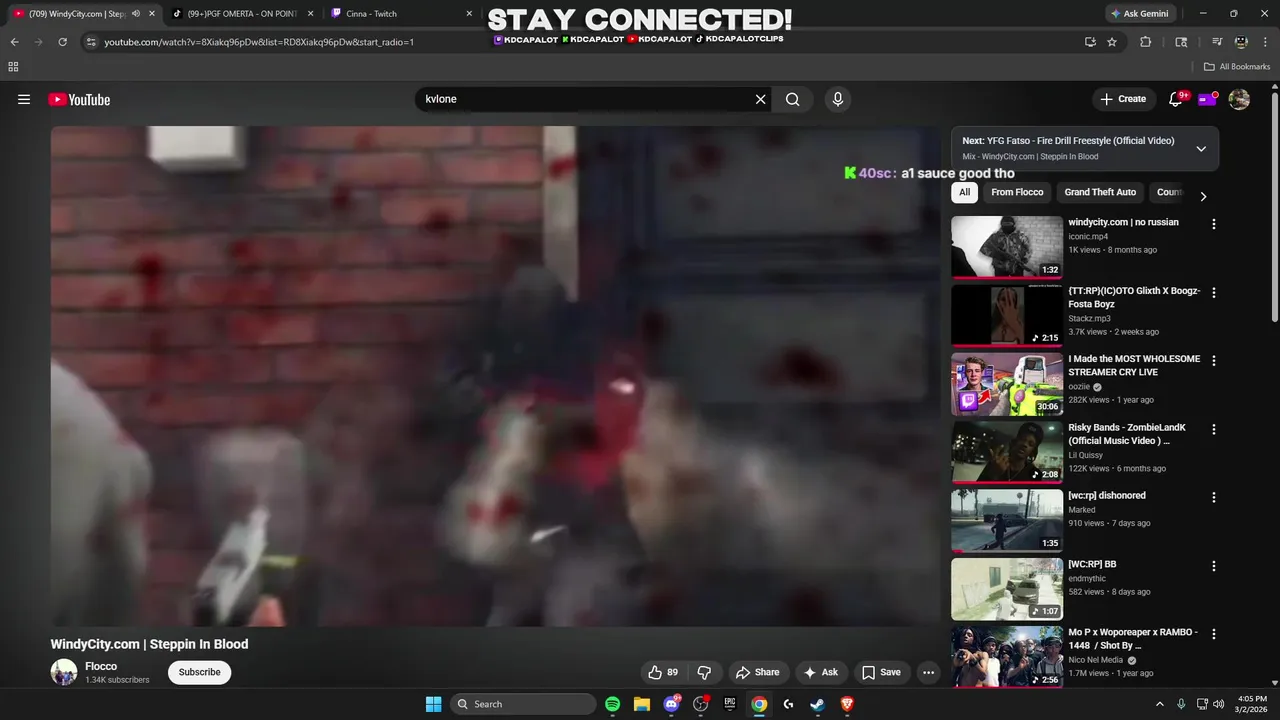Viewport: 1280px width, 720px height.
Task: Show more filter chips with right arrow
Action: pyautogui.click(x=1203, y=196)
